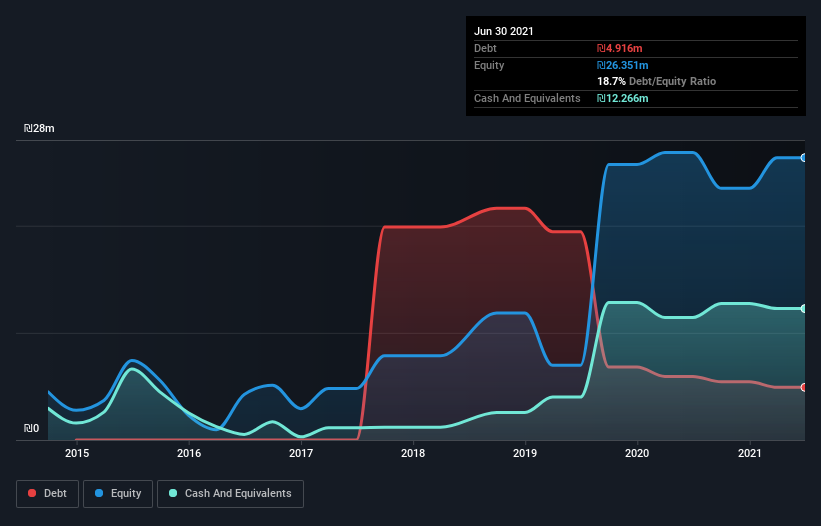The height and width of the screenshot is (526, 821).
Task: Click the ₪0 y-axis label
Action: coord(31,428)
